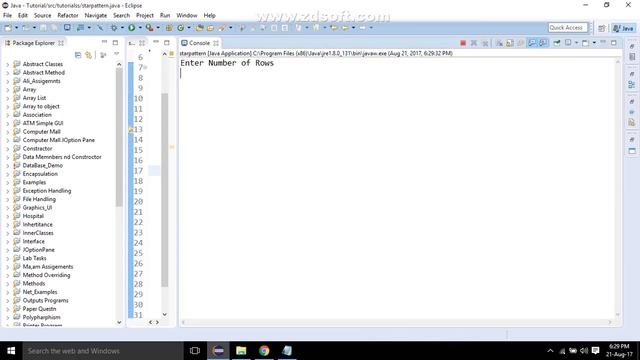
Task: Open the Navigate menu
Action: click(96, 16)
